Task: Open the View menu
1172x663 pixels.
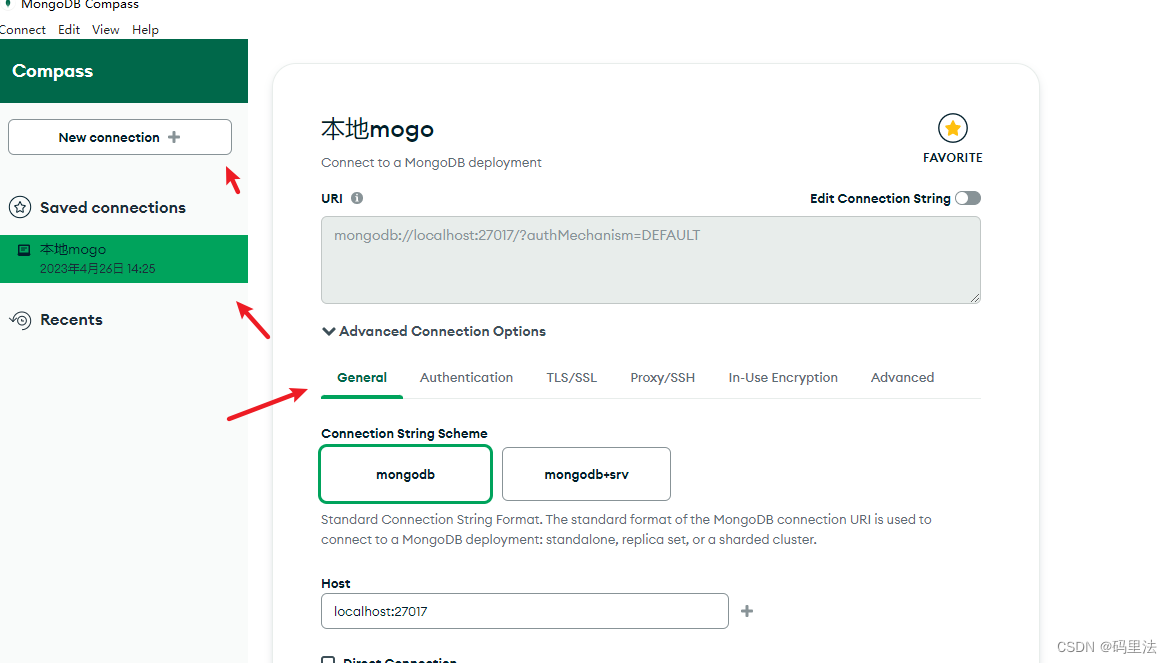Action: 105,30
